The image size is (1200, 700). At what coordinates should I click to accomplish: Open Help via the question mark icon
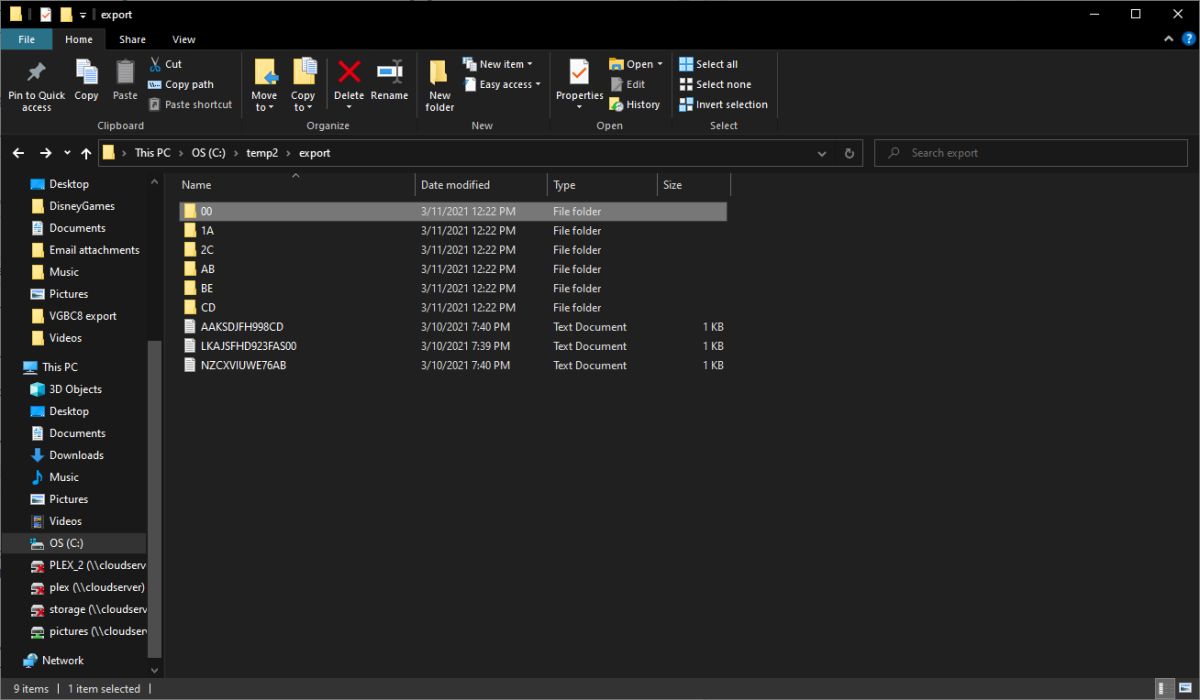pos(1189,39)
